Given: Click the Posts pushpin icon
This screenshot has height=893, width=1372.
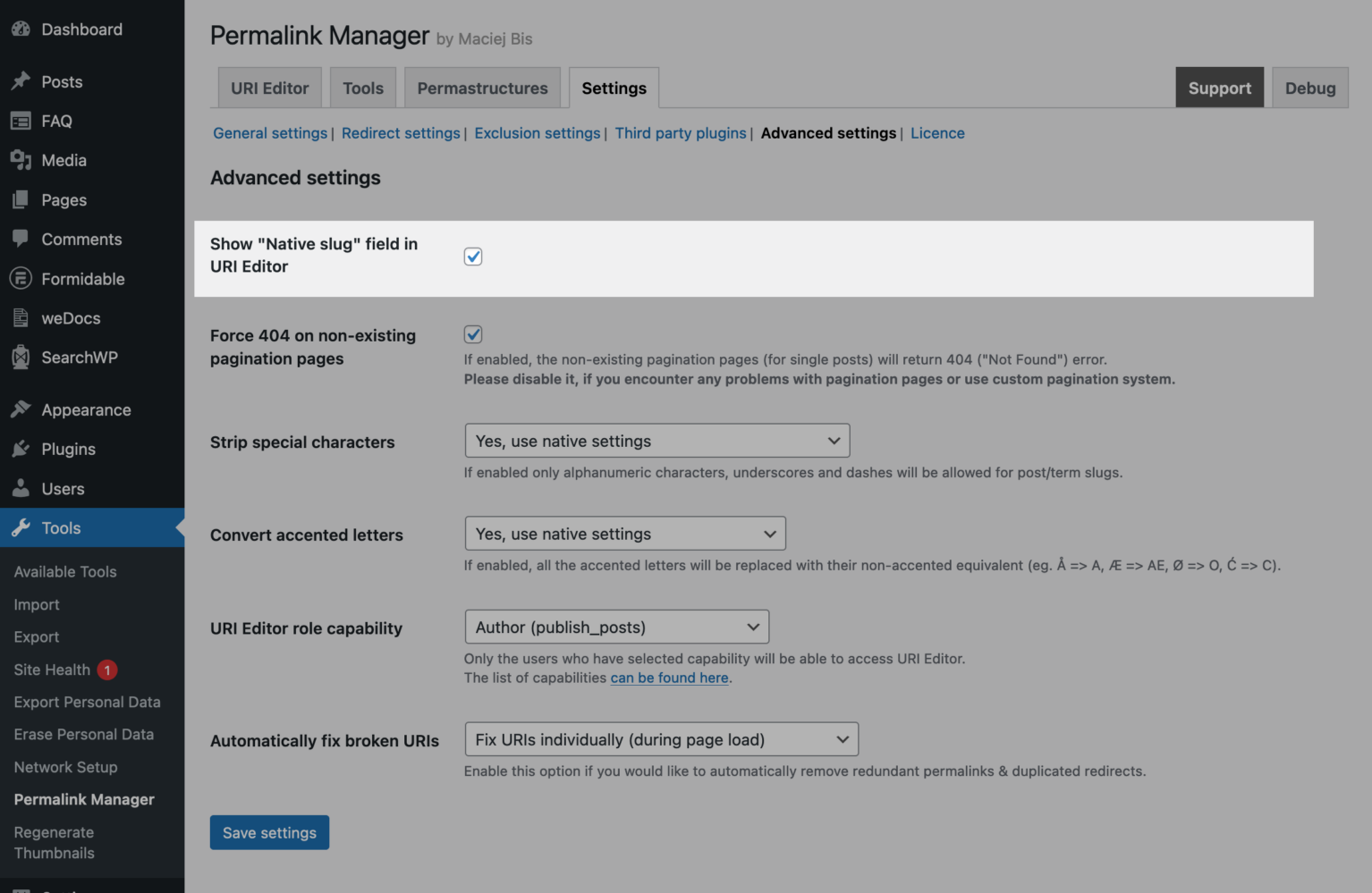Looking at the screenshot, I should 21,81.
